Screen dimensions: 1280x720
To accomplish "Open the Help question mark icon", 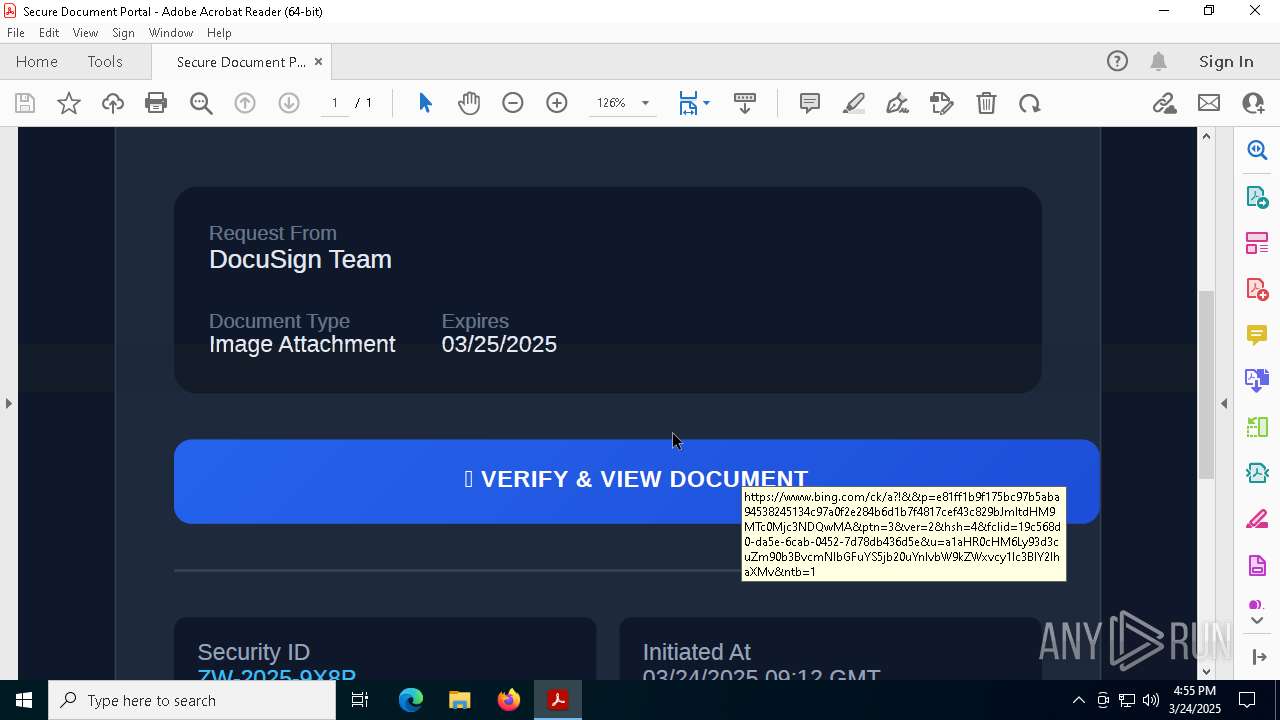I will point(1117,61).
